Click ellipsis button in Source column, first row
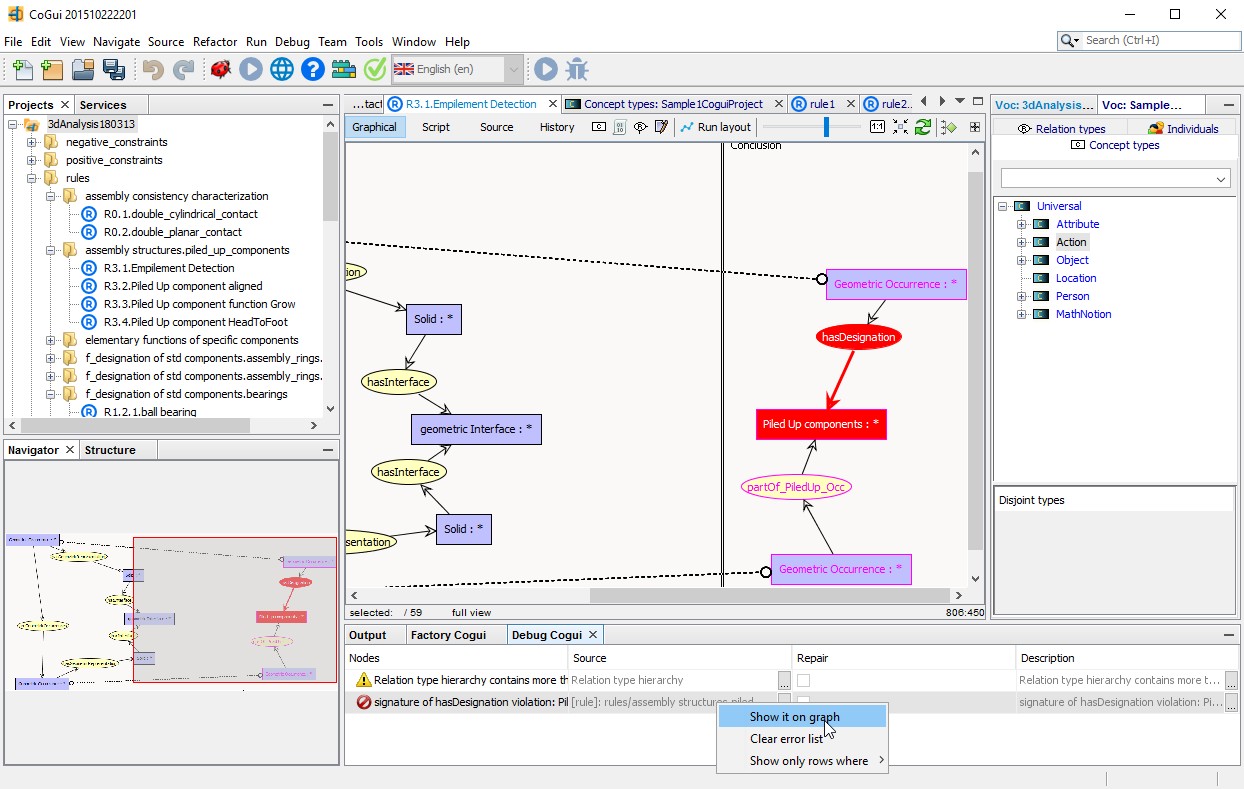 (x=784, y=681)
